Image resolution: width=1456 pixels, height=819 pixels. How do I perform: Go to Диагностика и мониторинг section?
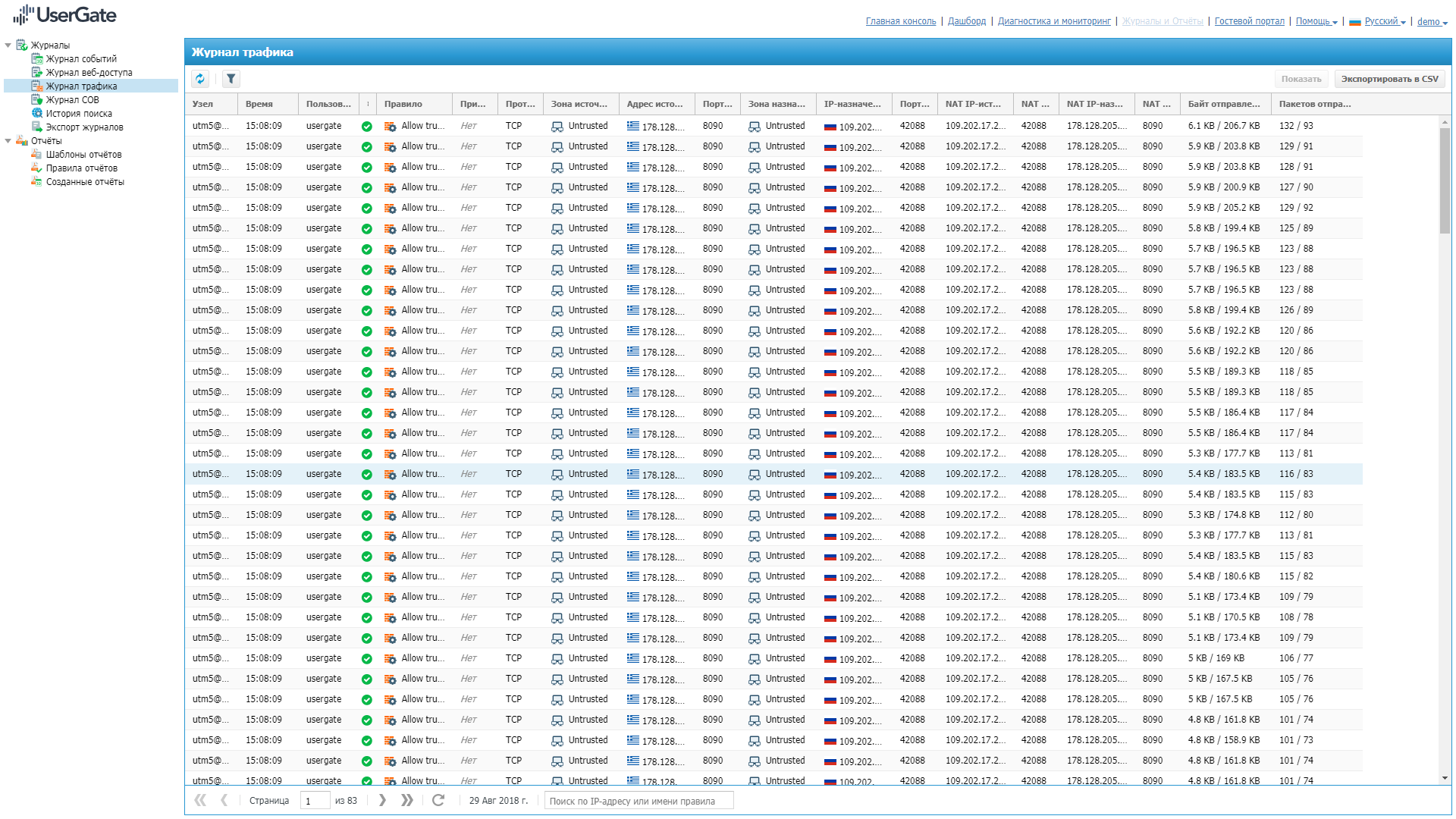[x=1054, y=21]
